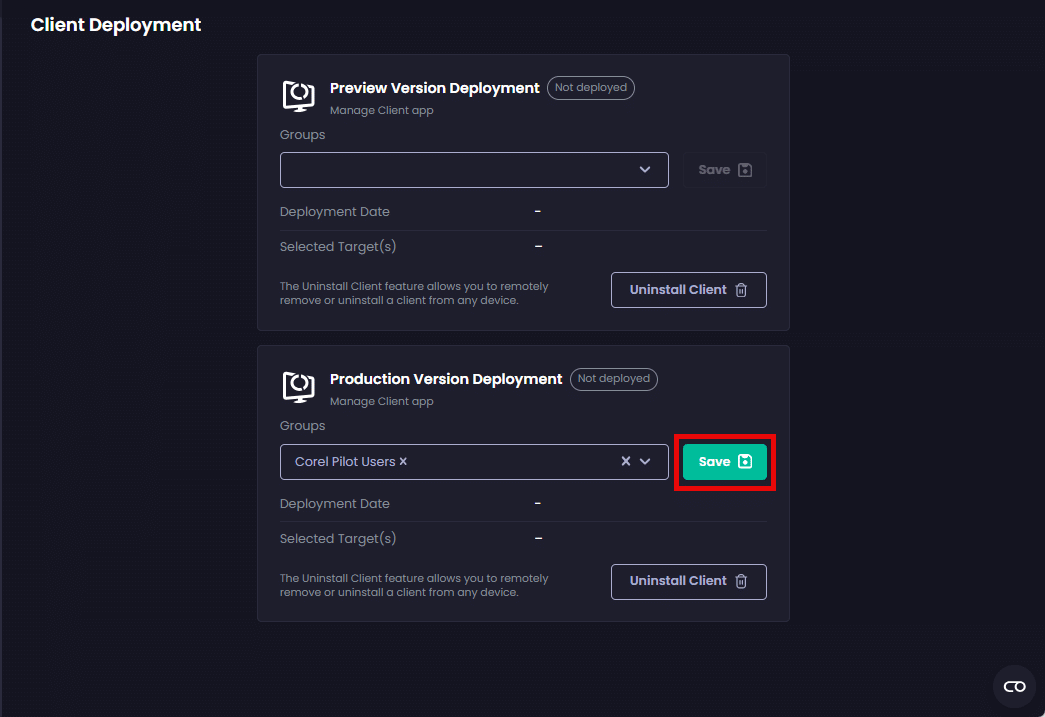Screen dimensions: 1045x717
Task: Expand the Preview Groups dropdown chevron
Action: point(645,170)
